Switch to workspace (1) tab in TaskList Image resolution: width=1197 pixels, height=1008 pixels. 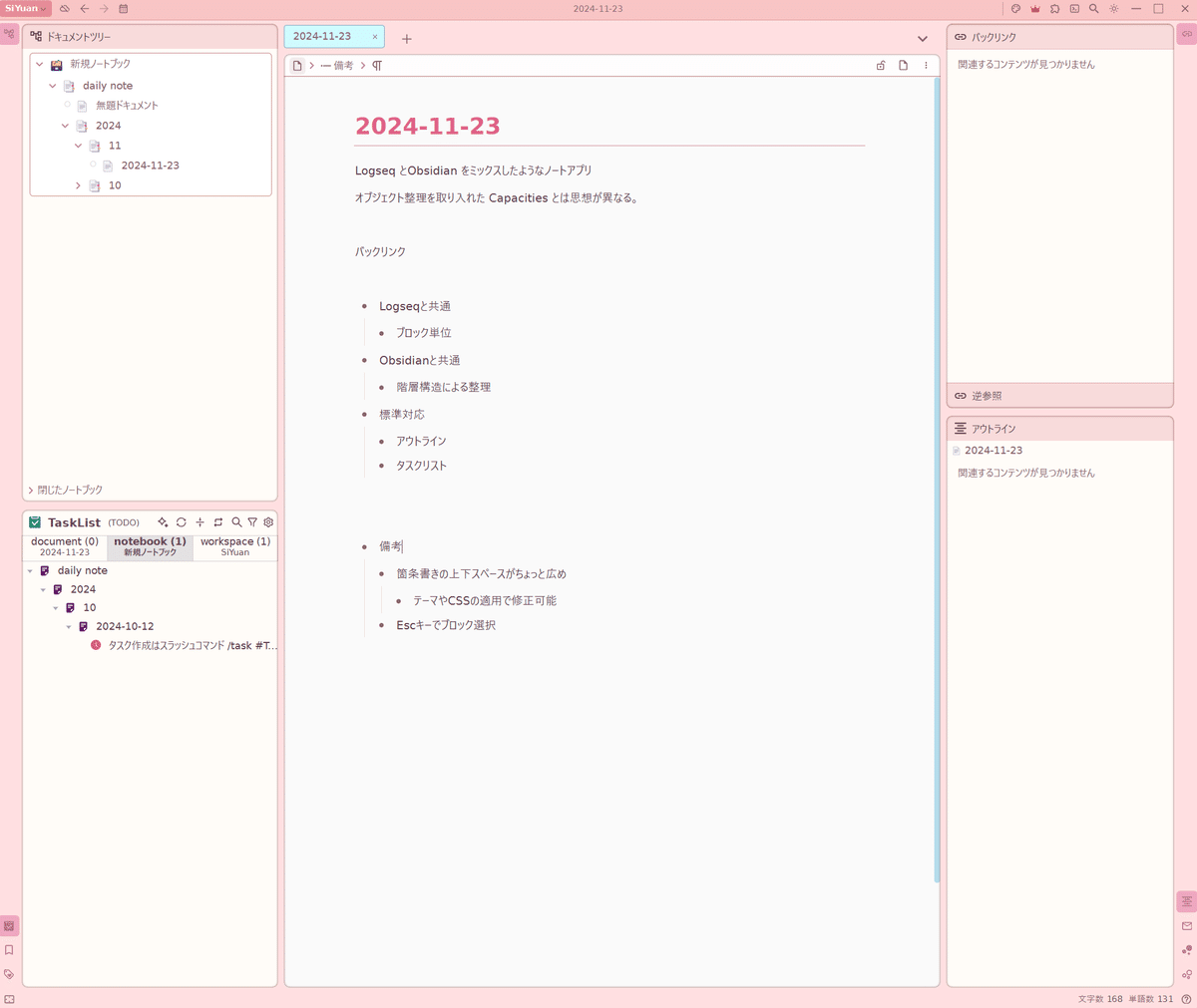pos(235,546)
